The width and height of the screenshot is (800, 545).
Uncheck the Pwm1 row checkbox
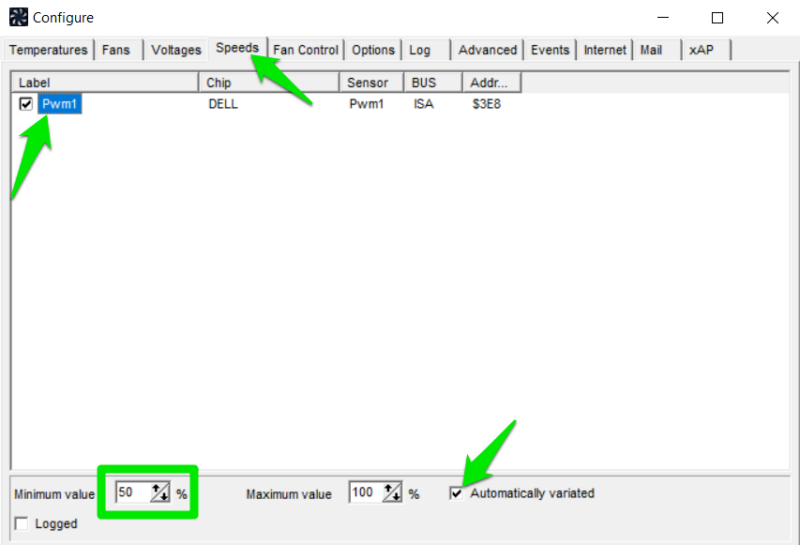pyautogui.click(x=26, y=104)
